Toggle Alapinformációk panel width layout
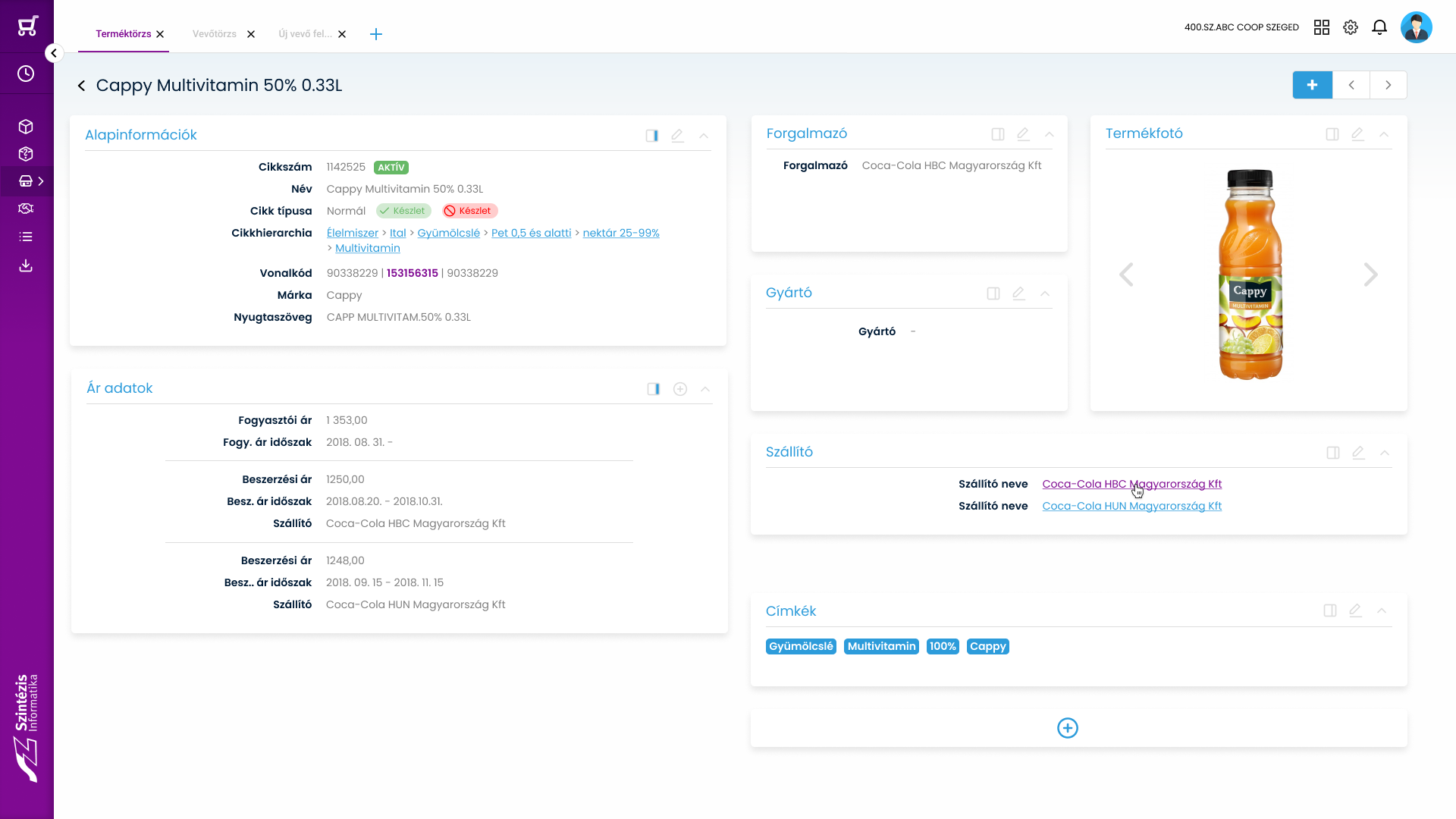 [652, 136]
